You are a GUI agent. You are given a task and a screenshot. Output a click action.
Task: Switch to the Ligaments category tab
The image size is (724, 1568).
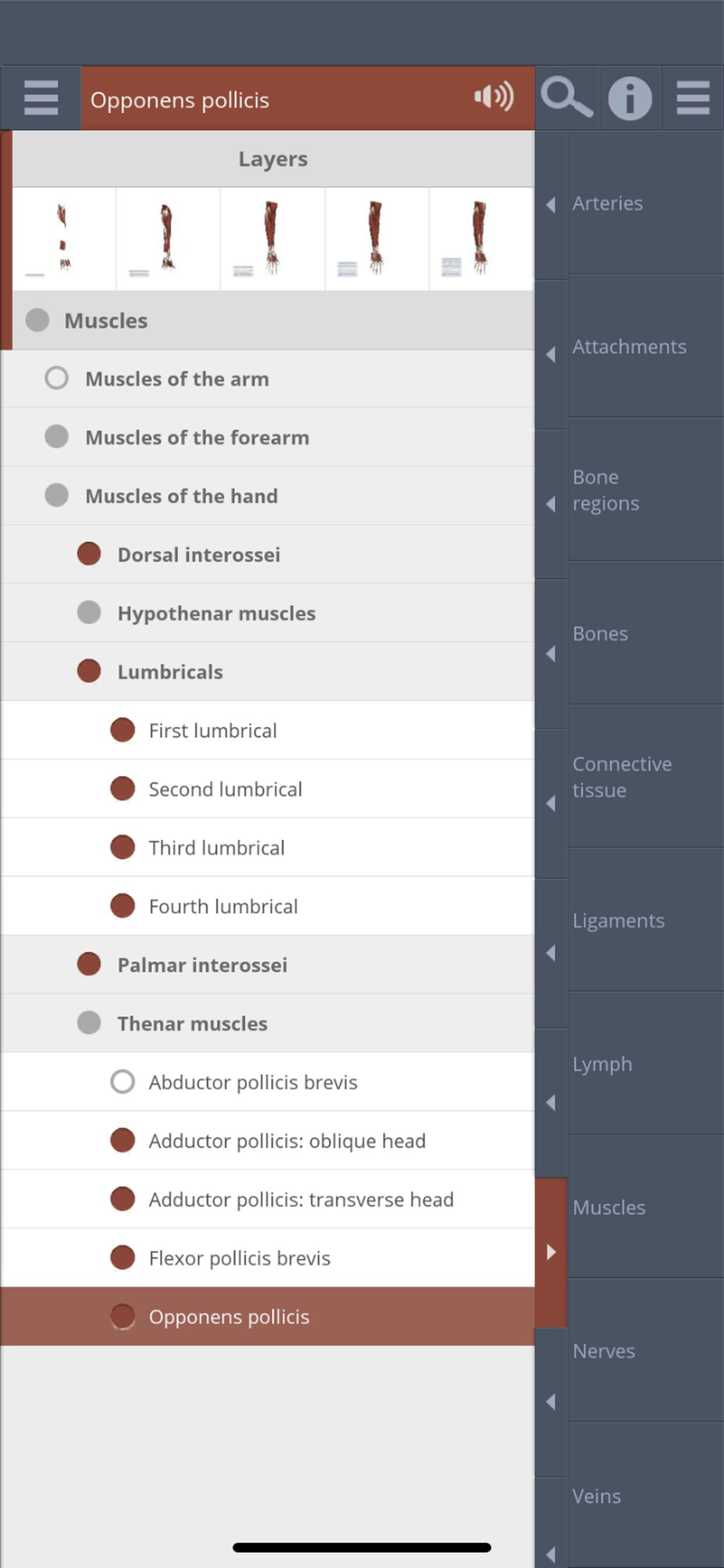tap(618, 920)
